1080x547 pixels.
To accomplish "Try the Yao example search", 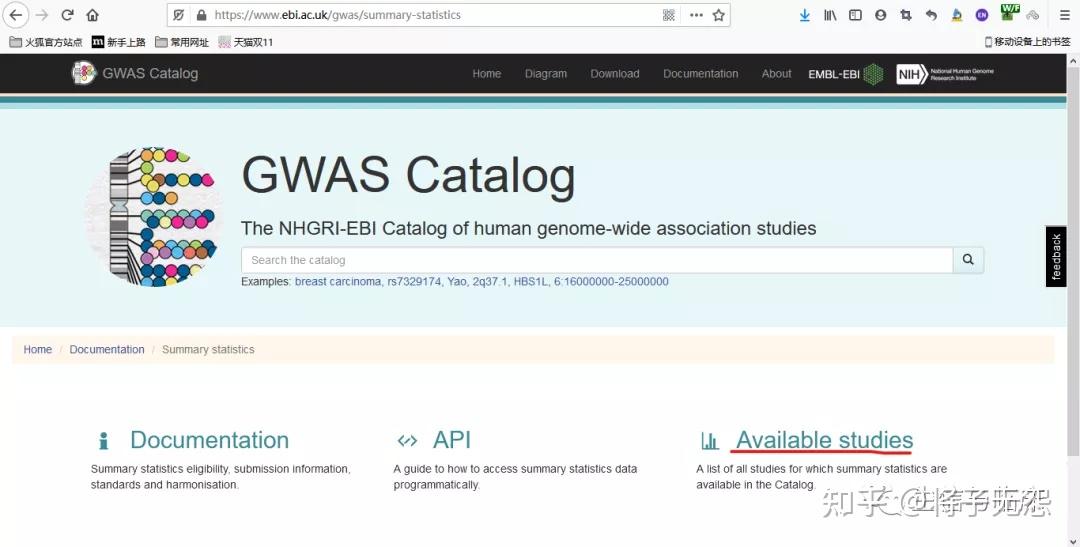I will click(x=456, y=281).
